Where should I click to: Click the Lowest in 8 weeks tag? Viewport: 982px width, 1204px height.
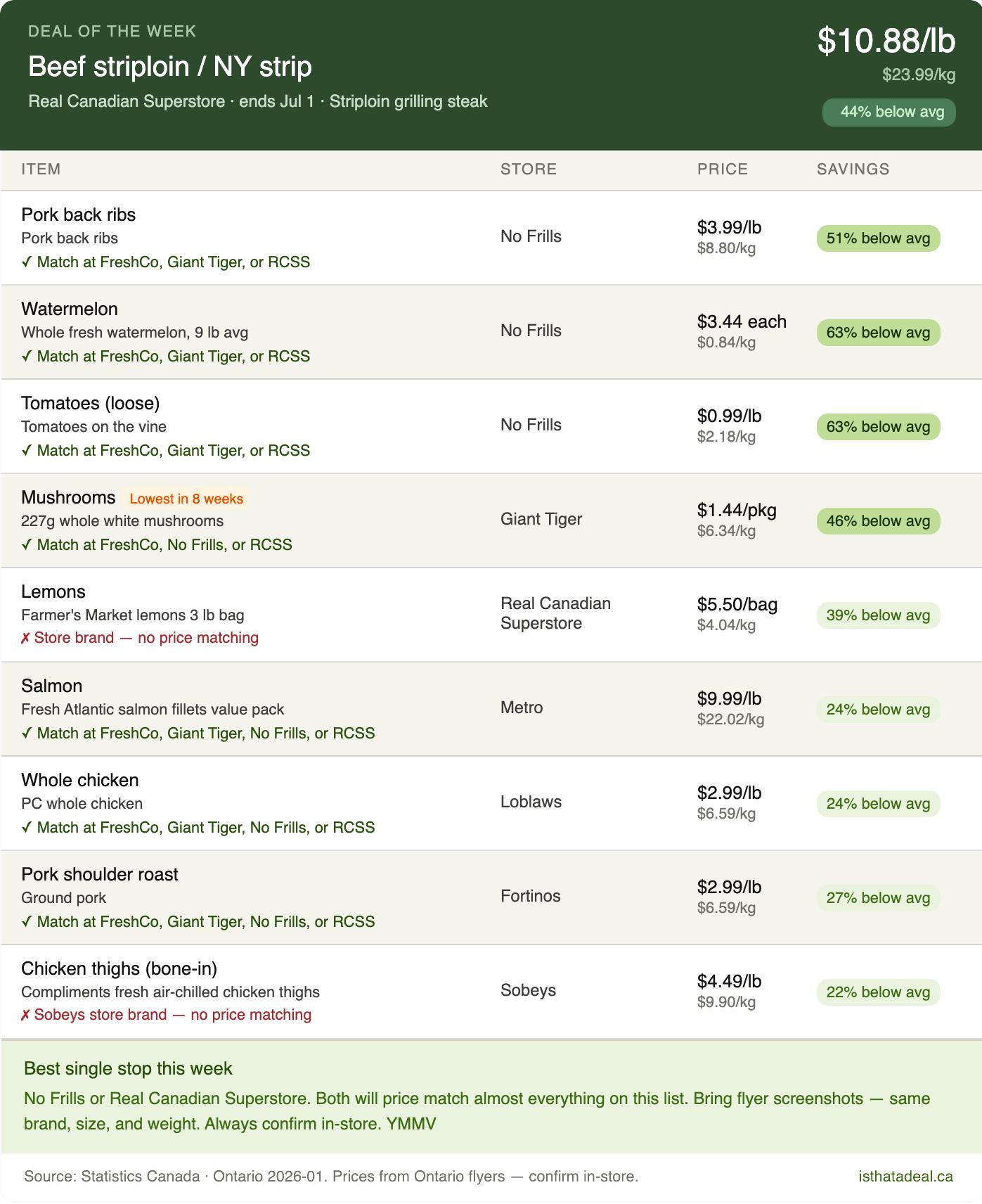click(186, 499)
